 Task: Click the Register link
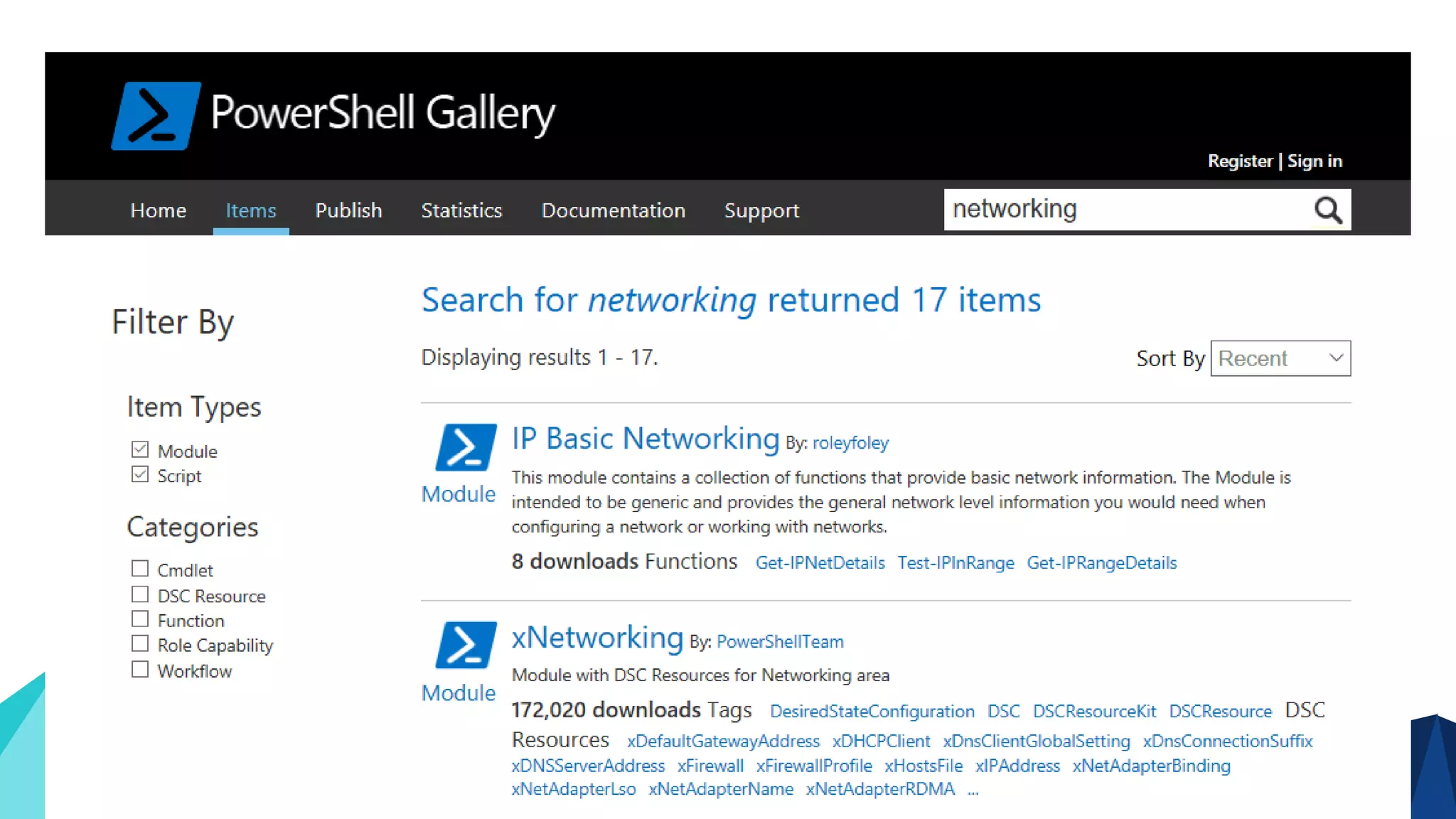pyautogui.click(x=1240, y=161)
